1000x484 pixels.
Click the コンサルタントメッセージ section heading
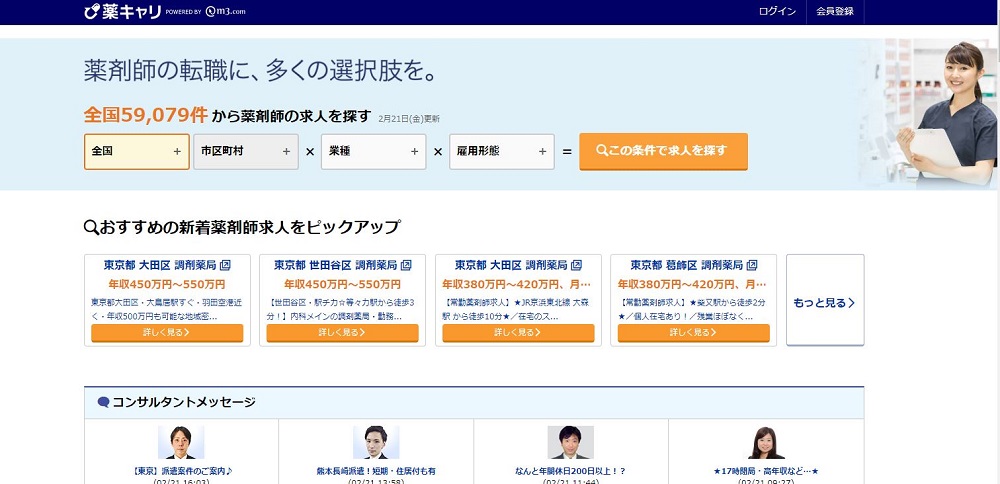(x=184, y=402)
